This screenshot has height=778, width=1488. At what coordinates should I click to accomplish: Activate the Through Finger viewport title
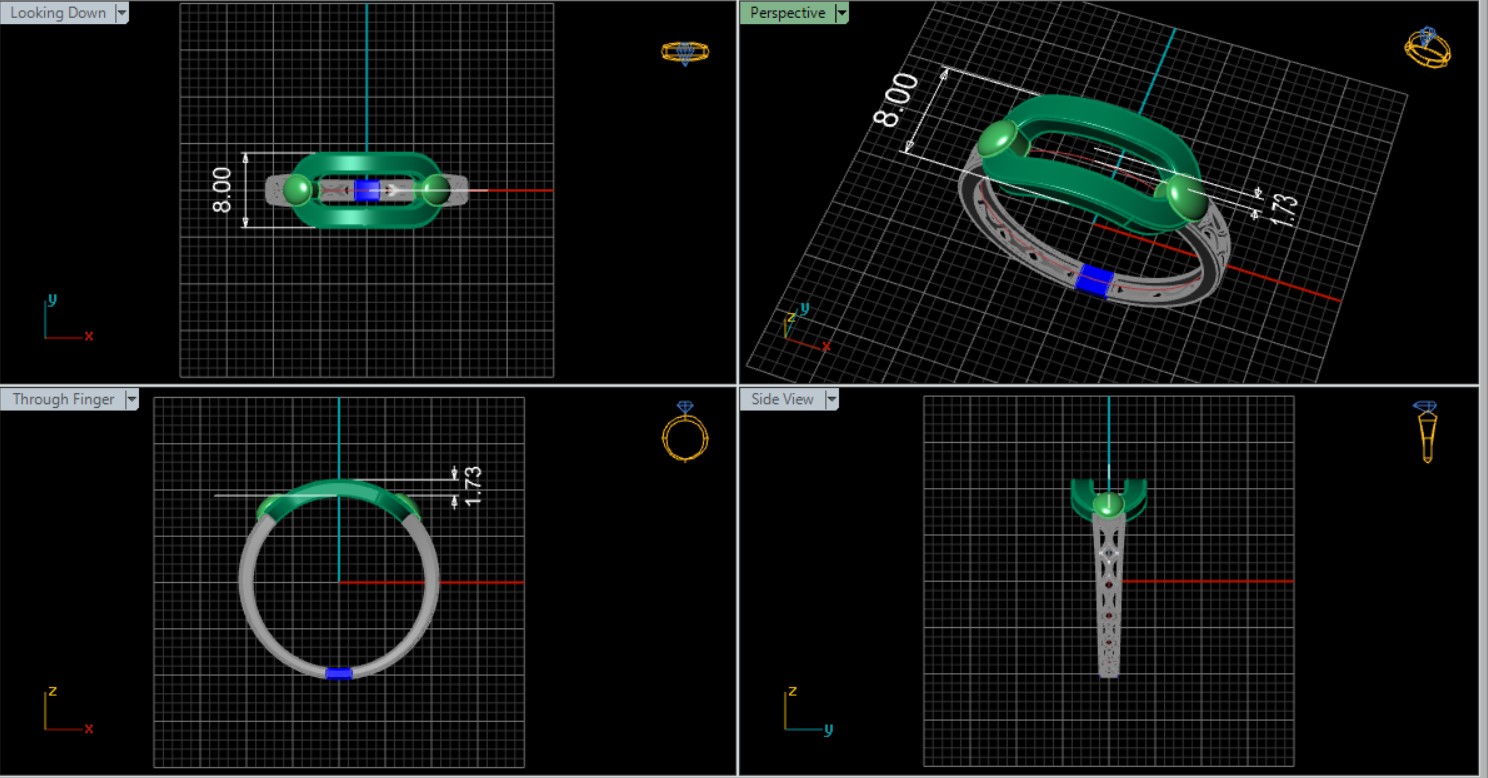(63, 399)
